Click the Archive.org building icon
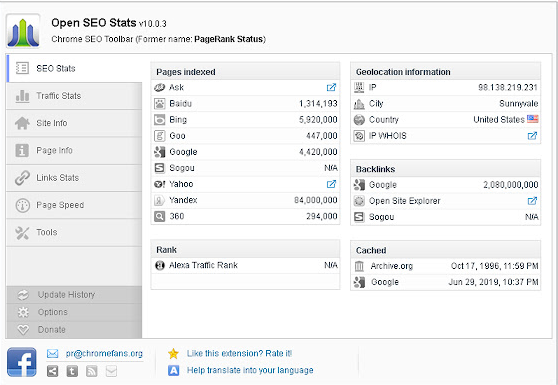 [x=359, y=266]
